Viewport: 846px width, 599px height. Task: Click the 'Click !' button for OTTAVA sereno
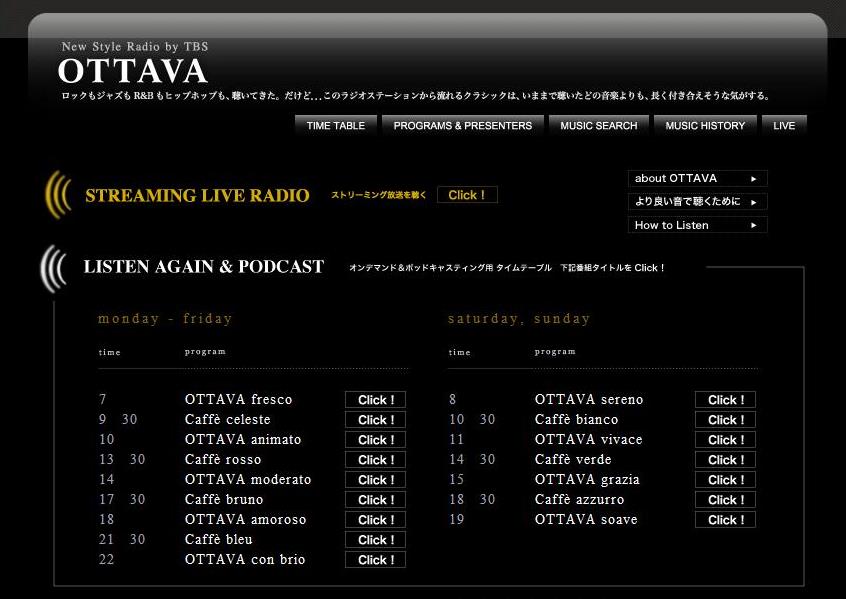[725, 399]
